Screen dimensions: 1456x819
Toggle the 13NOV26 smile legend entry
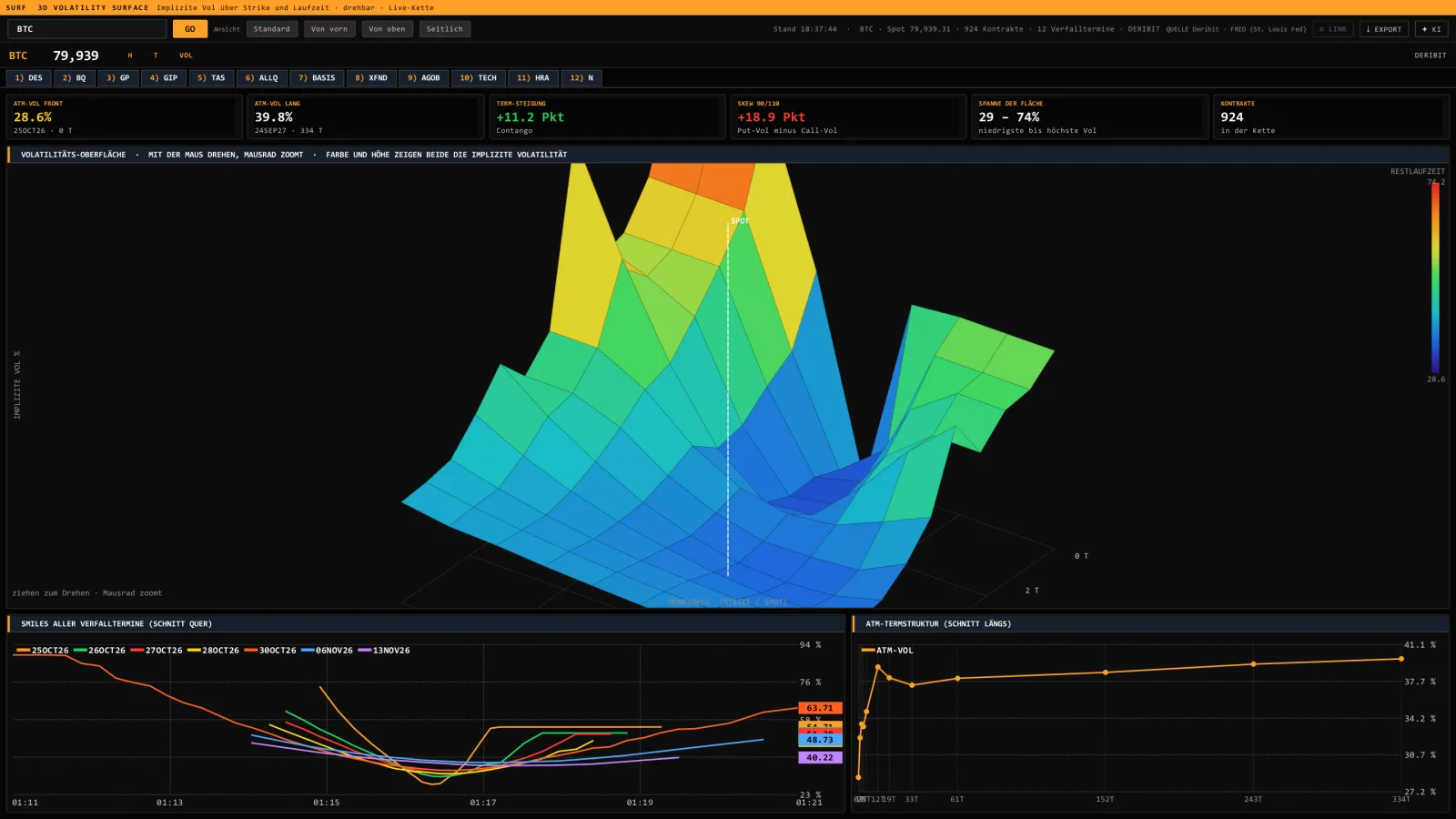coord(384,651)
